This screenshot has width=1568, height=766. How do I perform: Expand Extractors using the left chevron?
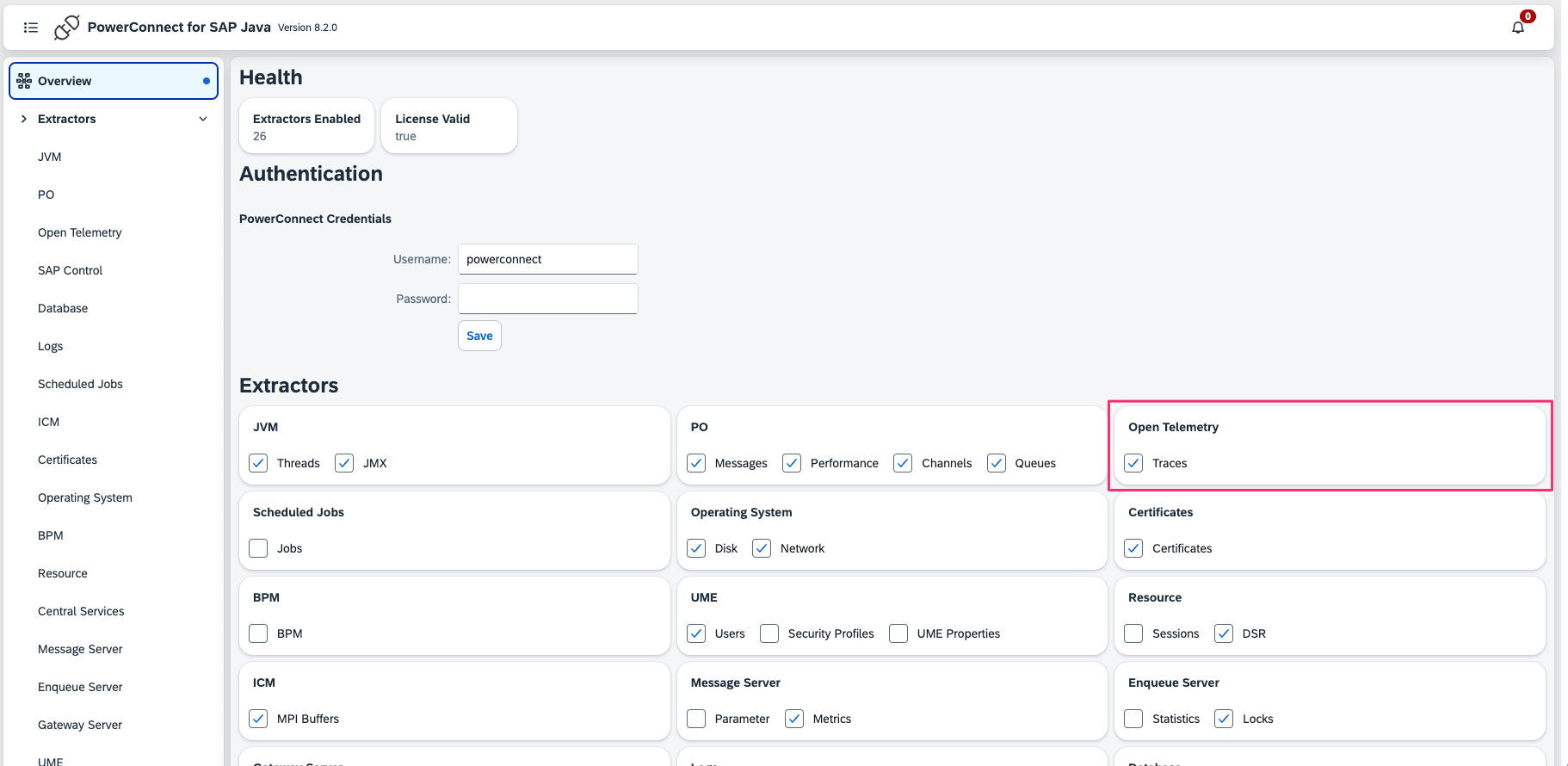(24, 119)
